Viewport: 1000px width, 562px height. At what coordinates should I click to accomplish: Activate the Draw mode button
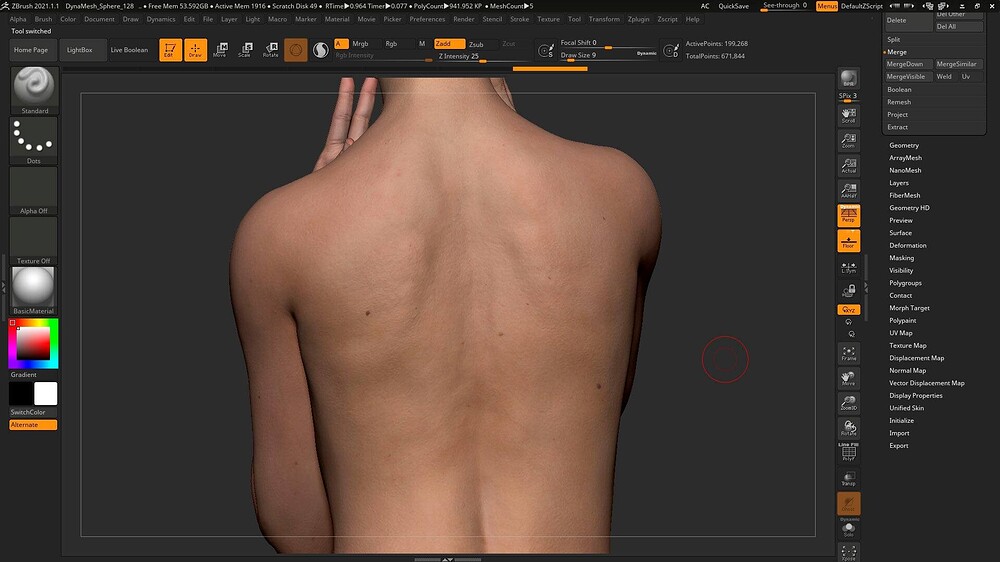[195, 50]
